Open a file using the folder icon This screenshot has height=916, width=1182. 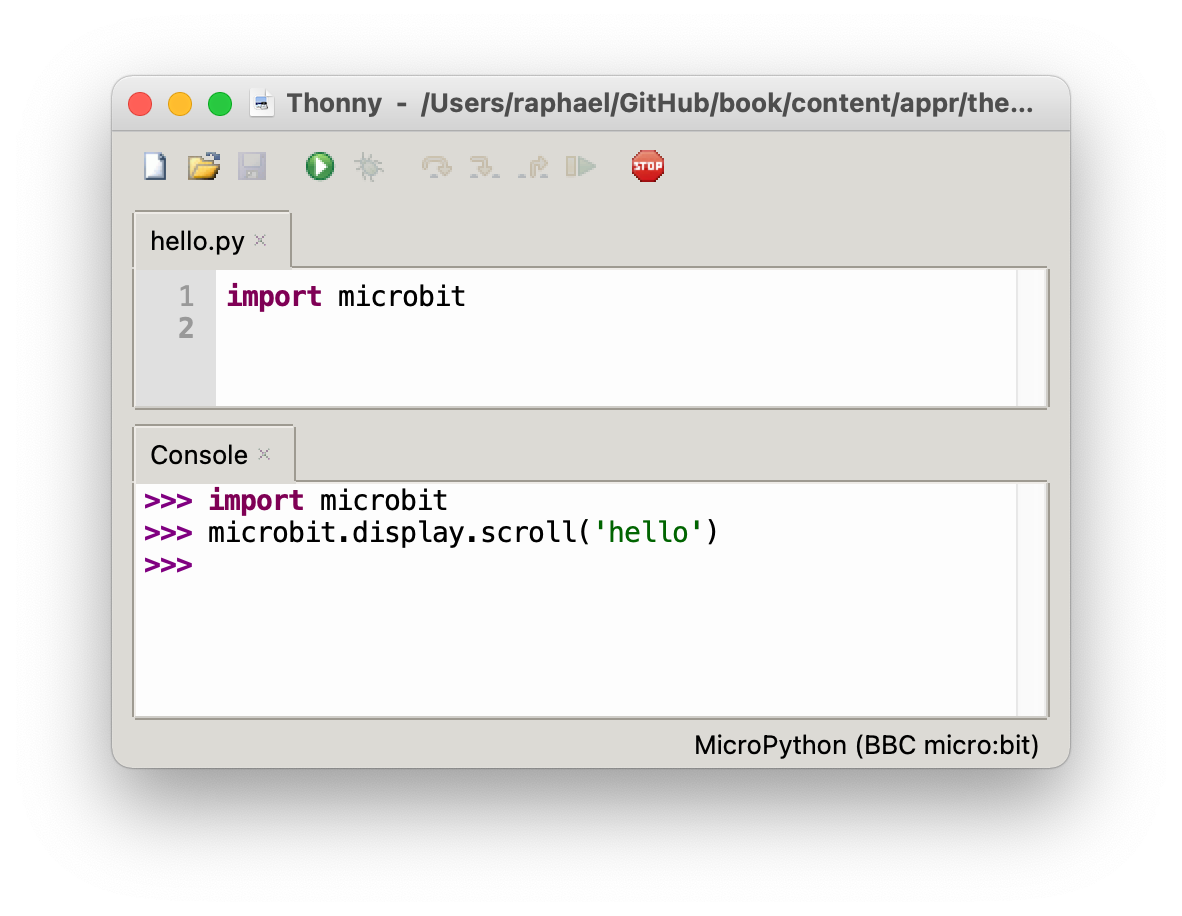click(204, 166)
